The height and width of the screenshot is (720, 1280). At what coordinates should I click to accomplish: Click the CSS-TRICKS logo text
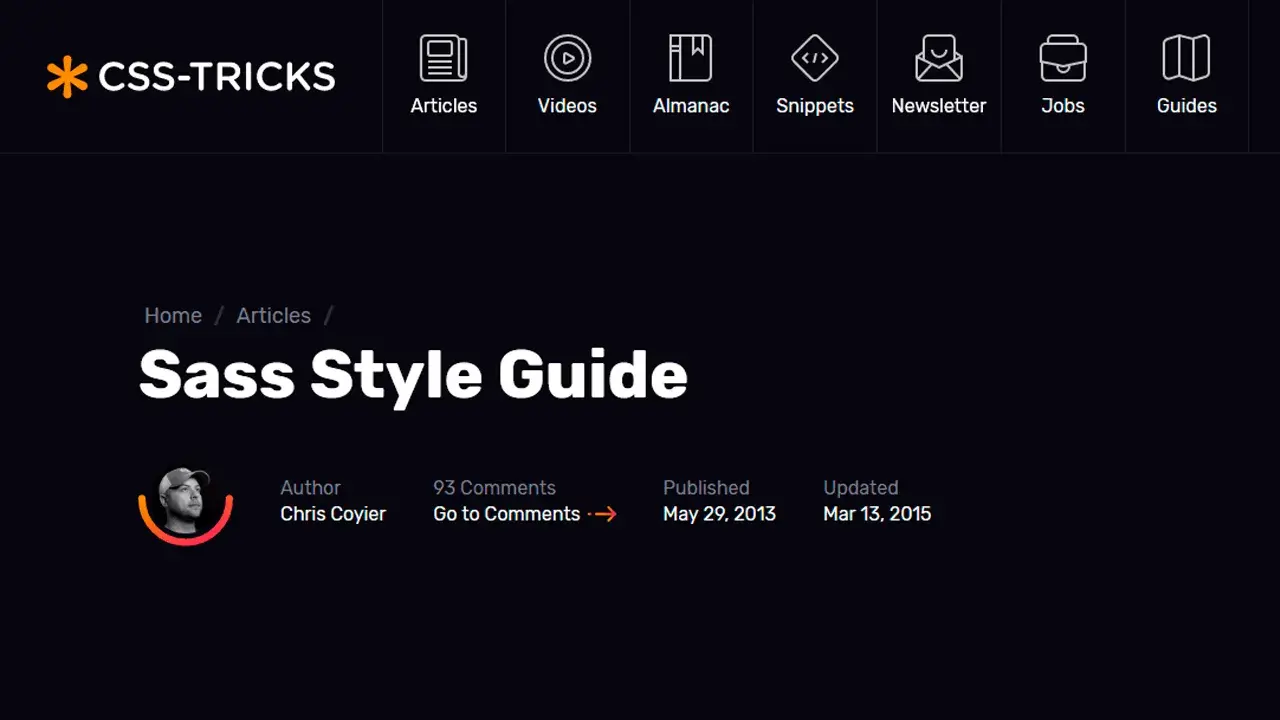pos(217,77)
